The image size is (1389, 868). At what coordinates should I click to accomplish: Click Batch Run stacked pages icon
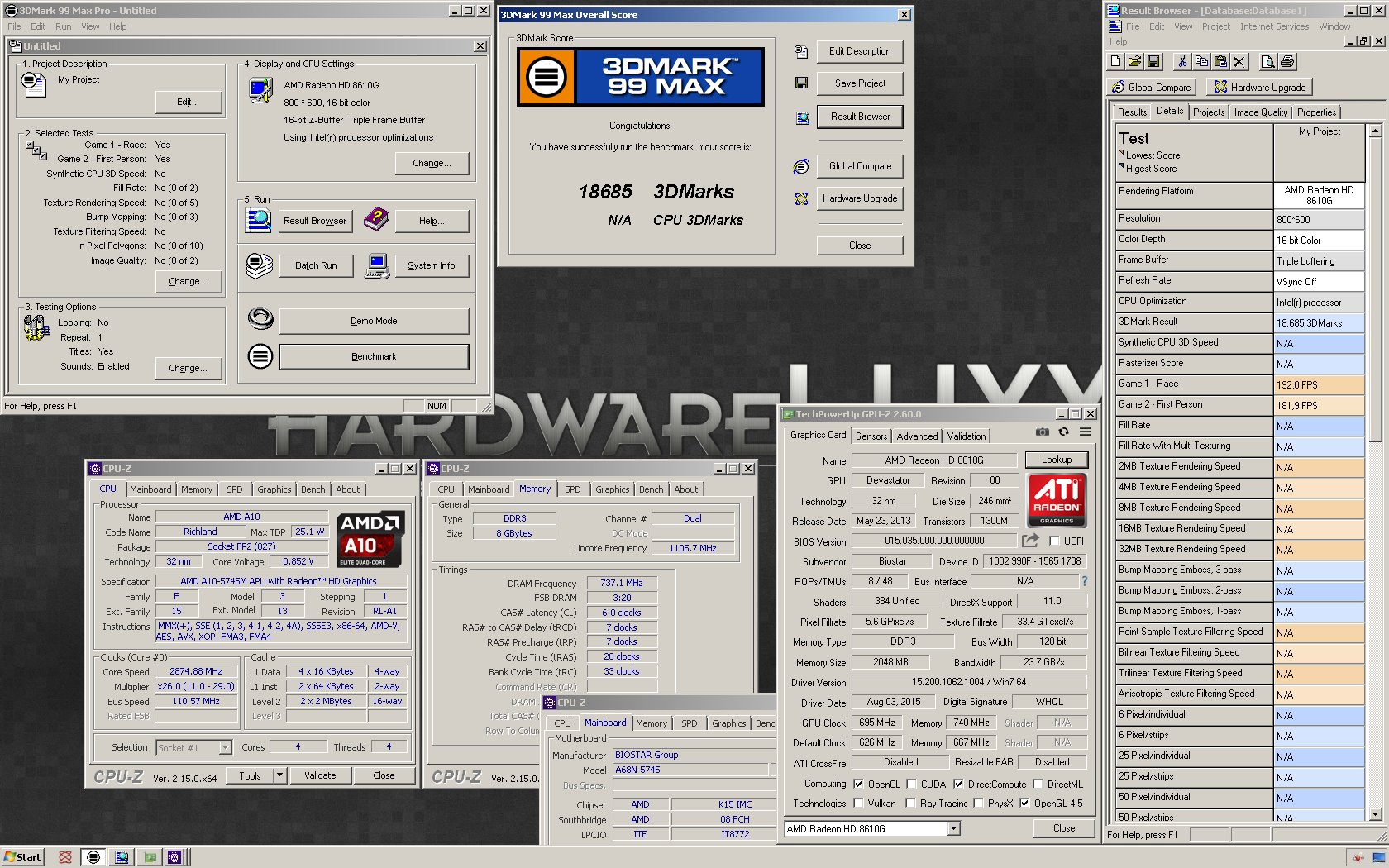coord(260,265)
